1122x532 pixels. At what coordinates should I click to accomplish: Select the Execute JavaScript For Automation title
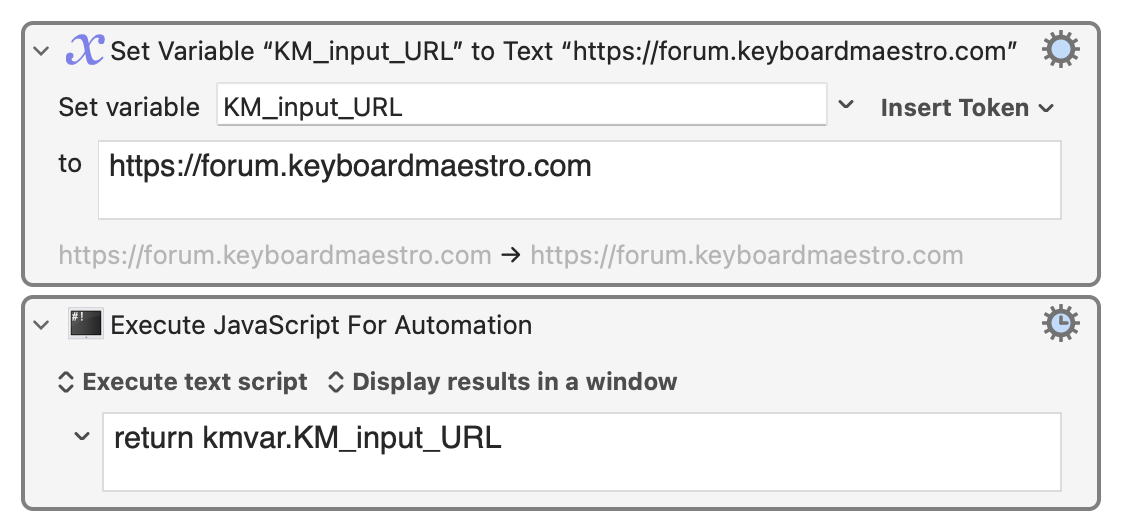pos(321,324)
